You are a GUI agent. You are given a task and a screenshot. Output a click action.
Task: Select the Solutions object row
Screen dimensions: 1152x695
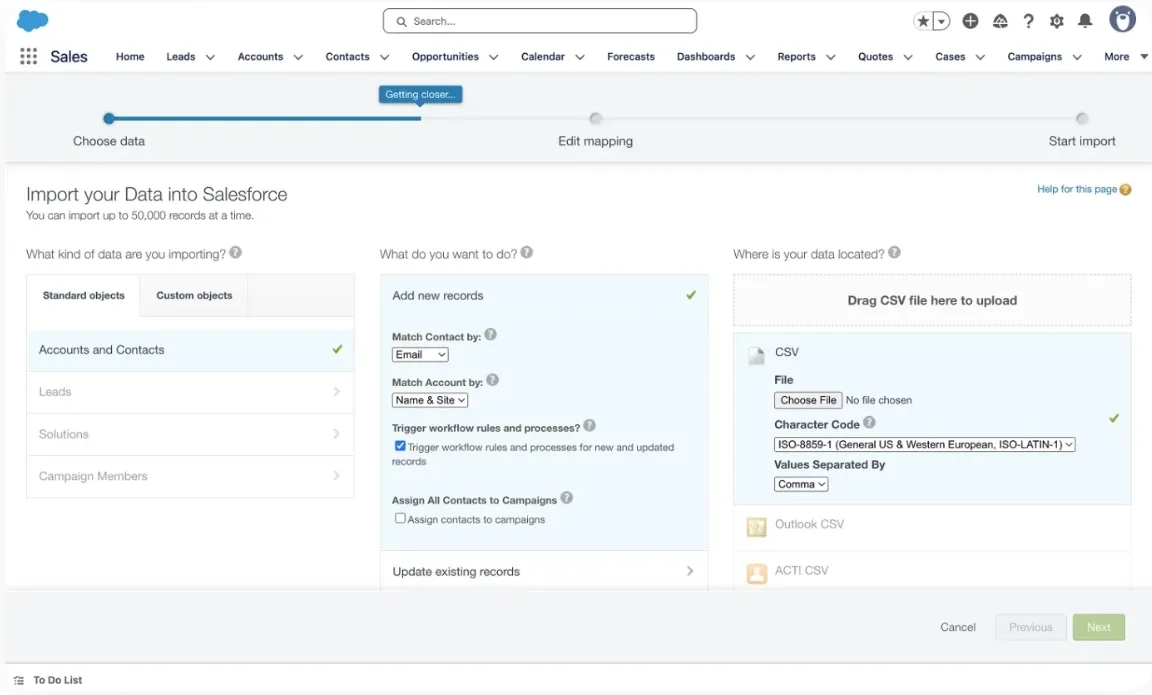point(190,434)
